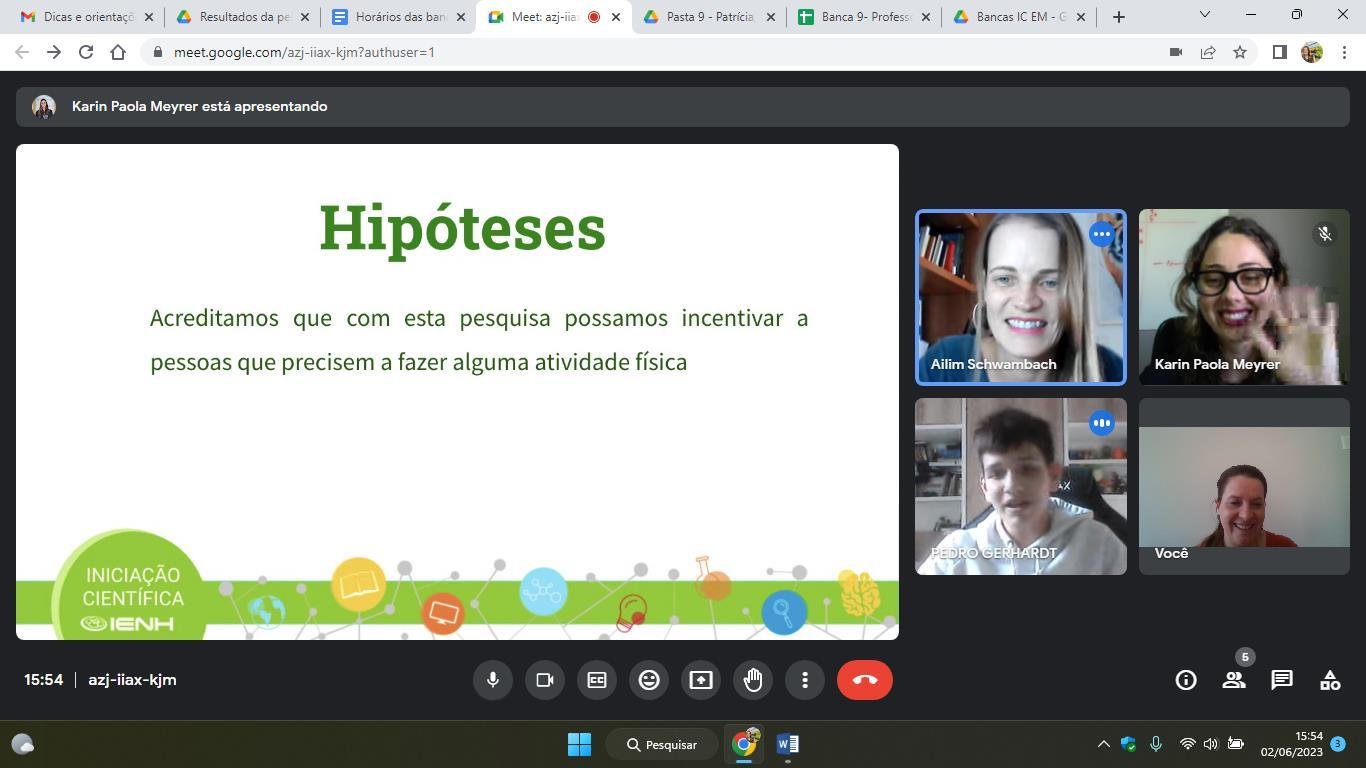Open meeting details info icon
This screenshot has width=1366, height=768.
pyautogui.click(x=1186, y=680)
